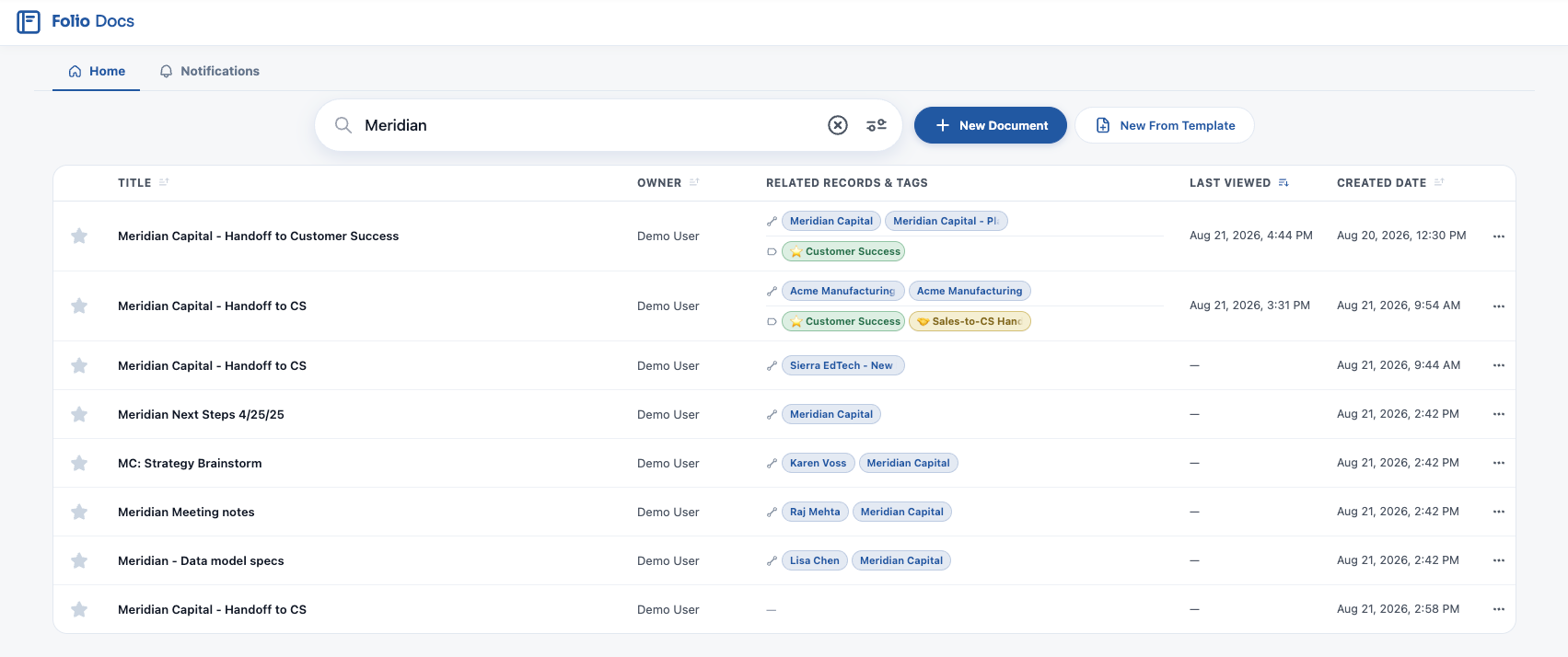Click last viewed Aug 21, 2026, 3:31 PM

(x=1249, y=305)
